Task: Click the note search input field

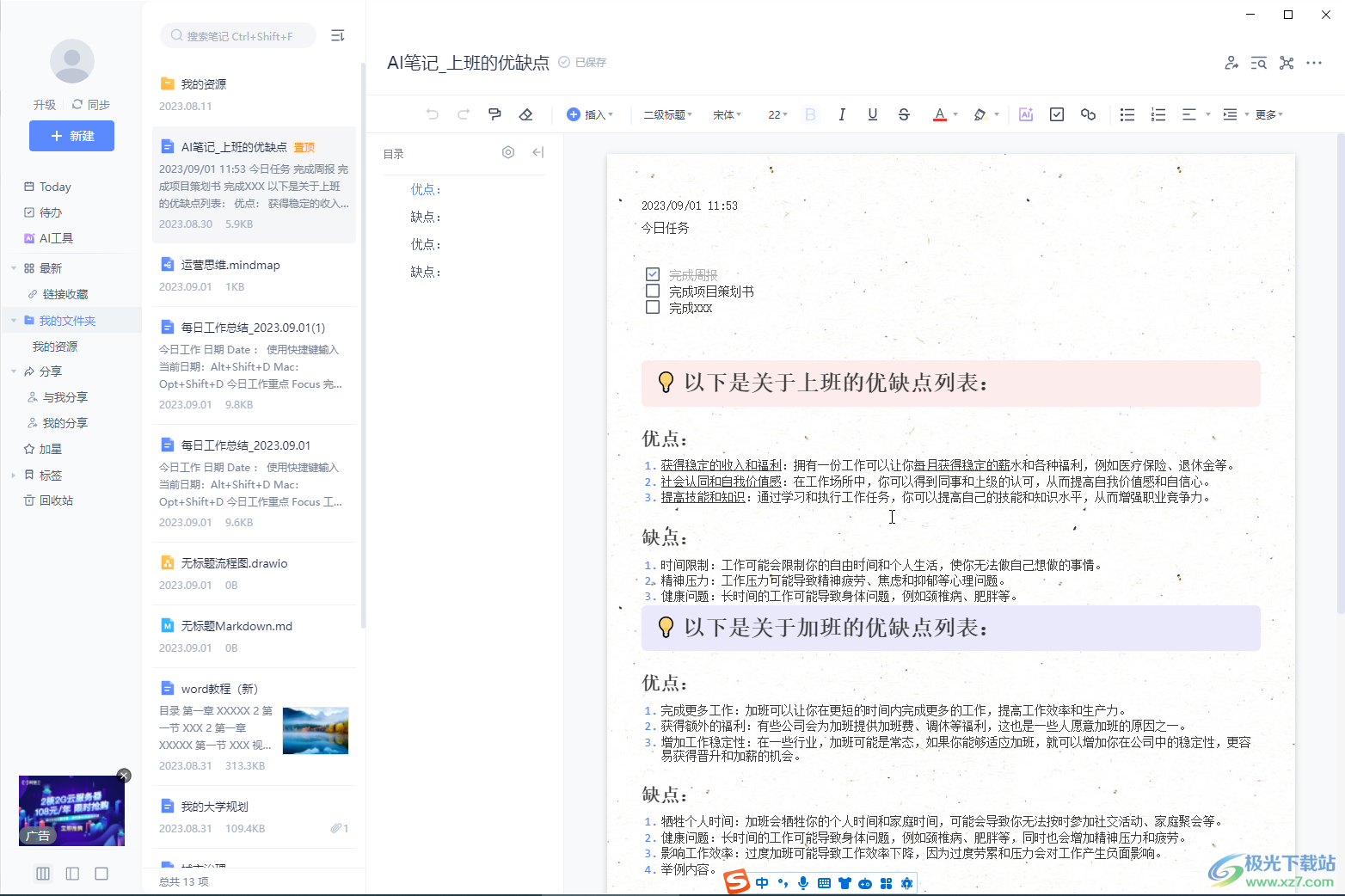Action: coord(239,36)
